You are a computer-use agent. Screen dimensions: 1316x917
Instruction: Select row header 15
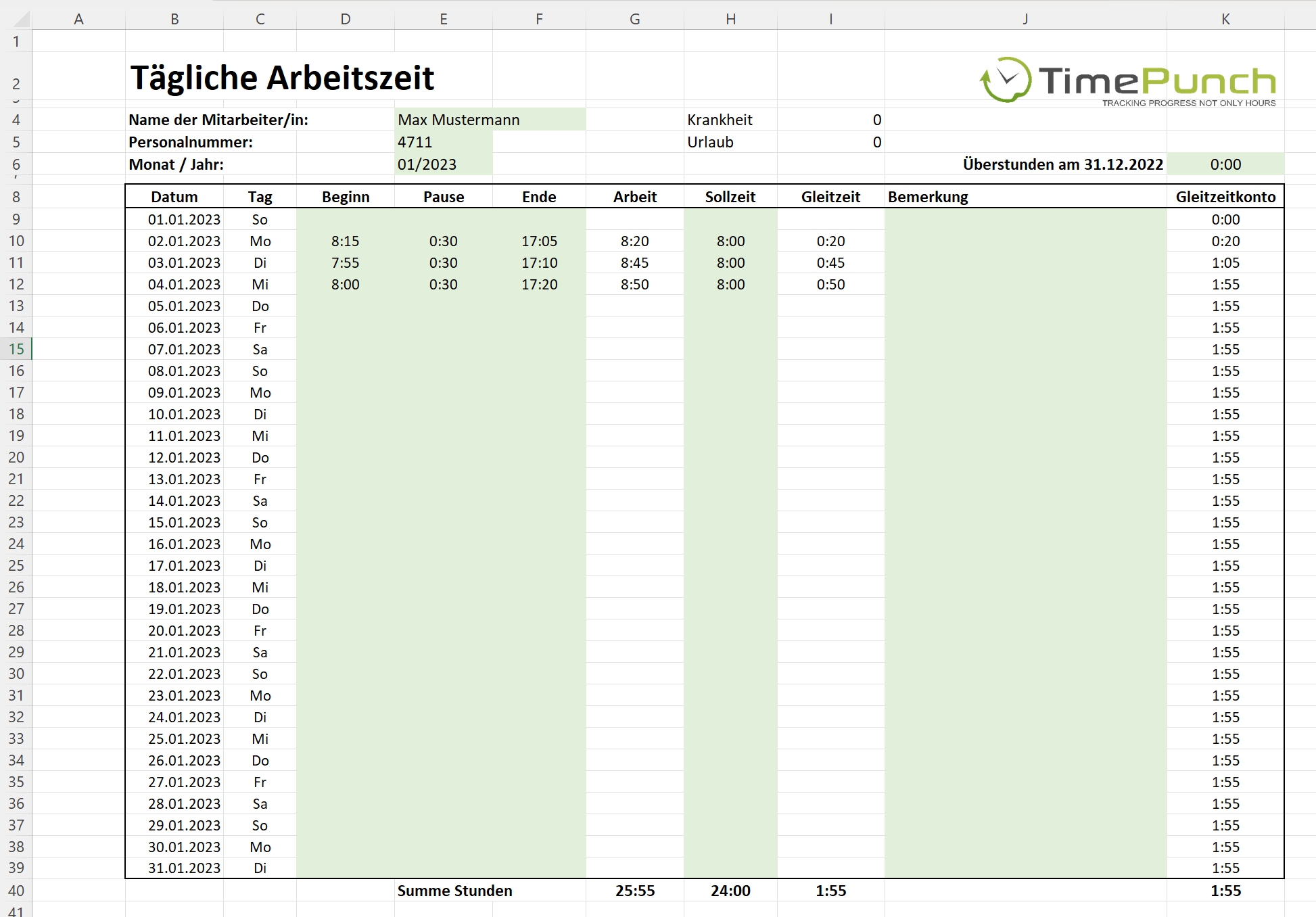(16, 349)
